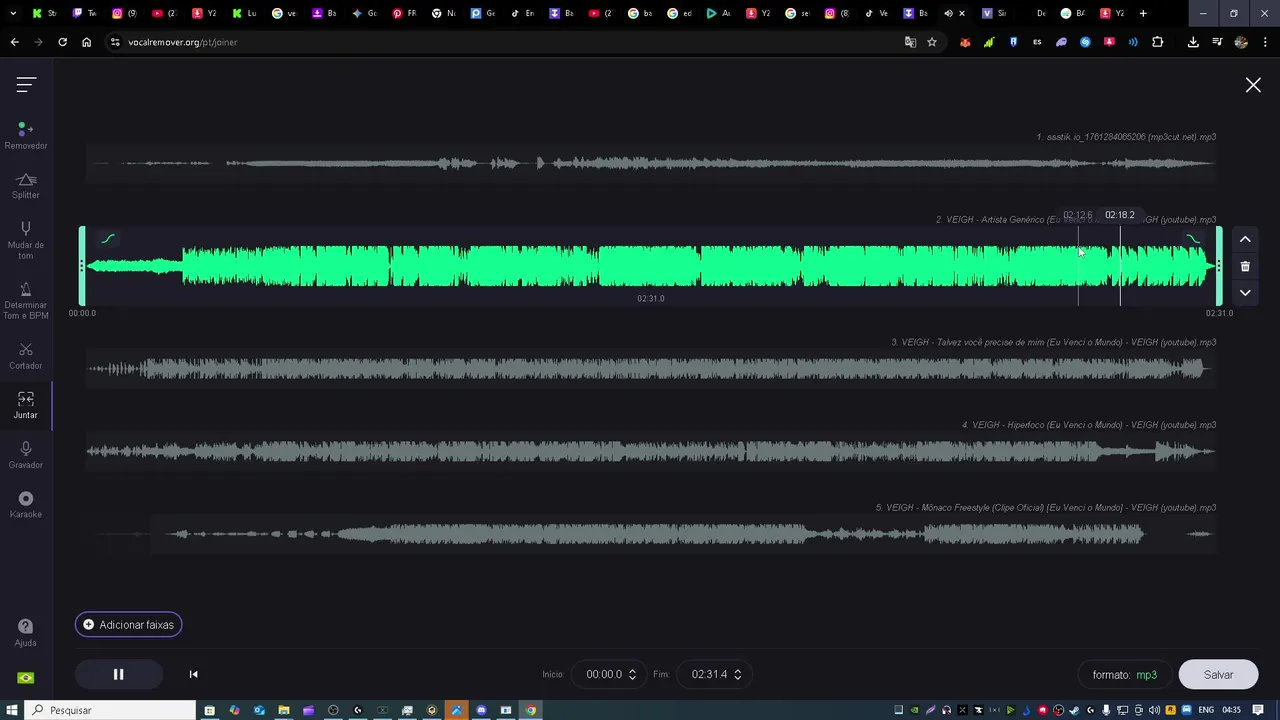The width and height of the screenshot is (1280, 720).
Task: Open the Splitter tool
Action: coord(26,186)
